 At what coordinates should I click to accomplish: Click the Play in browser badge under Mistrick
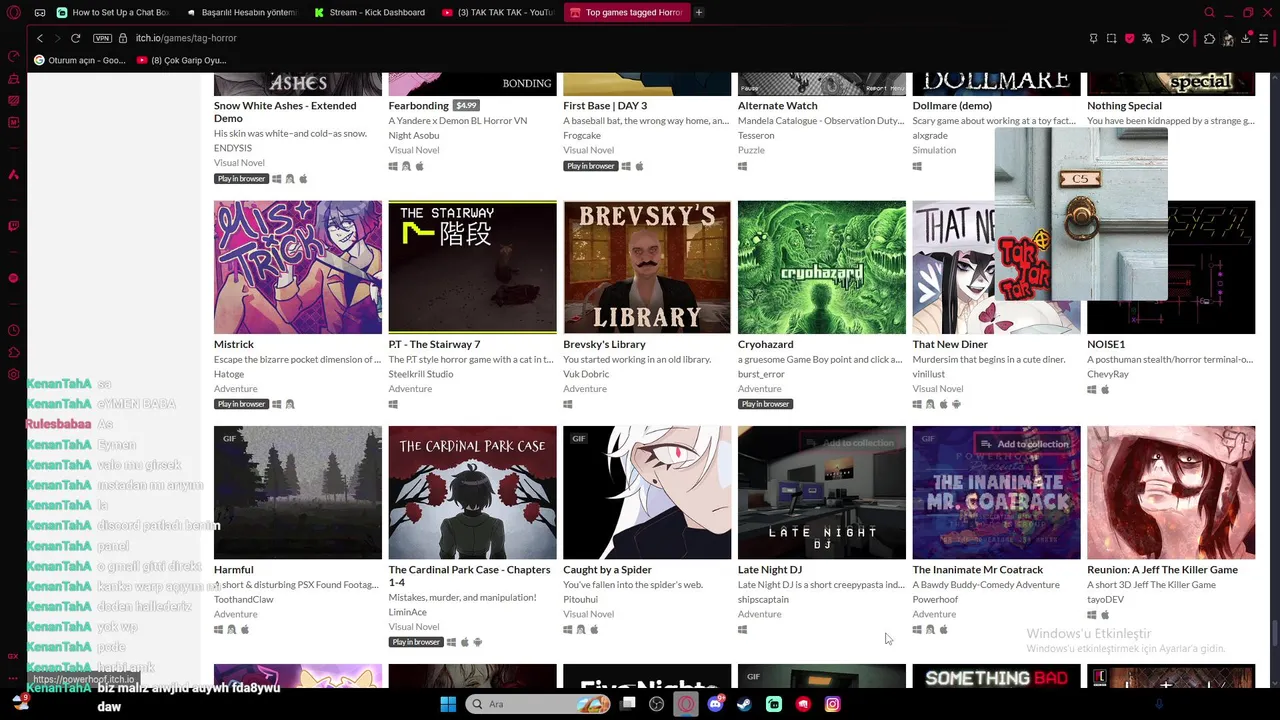tap(241, 404)
